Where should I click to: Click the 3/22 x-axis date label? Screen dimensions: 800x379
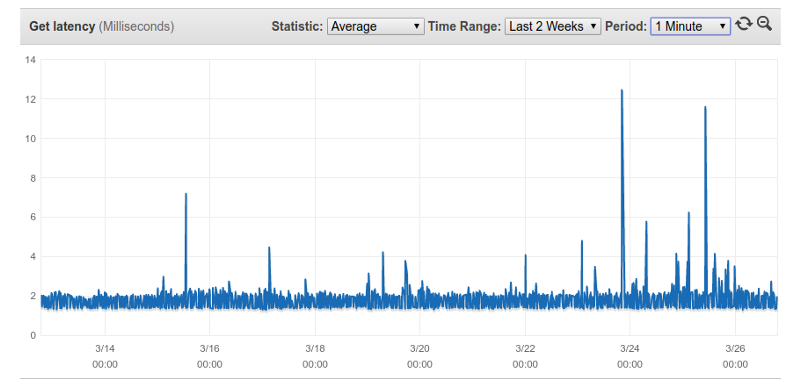(525, 349)
